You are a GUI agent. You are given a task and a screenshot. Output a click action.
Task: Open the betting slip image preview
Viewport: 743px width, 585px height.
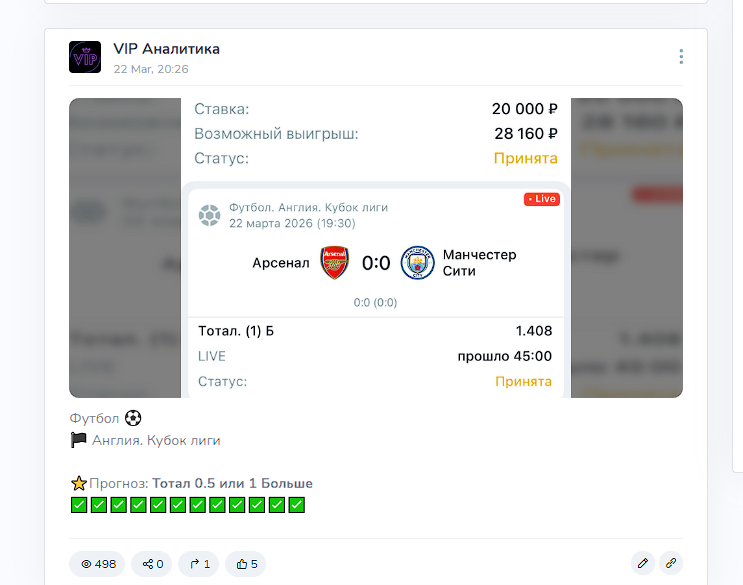[x=376, y=248]
